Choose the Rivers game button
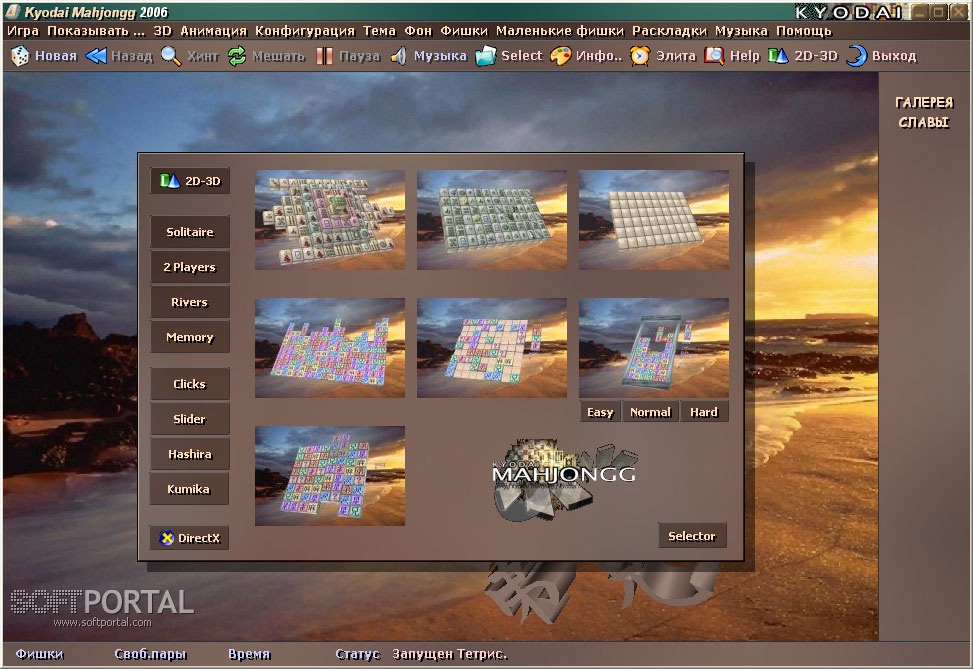Screen dimensions: 973x669 pyautogui.click(x=190, y=302)
